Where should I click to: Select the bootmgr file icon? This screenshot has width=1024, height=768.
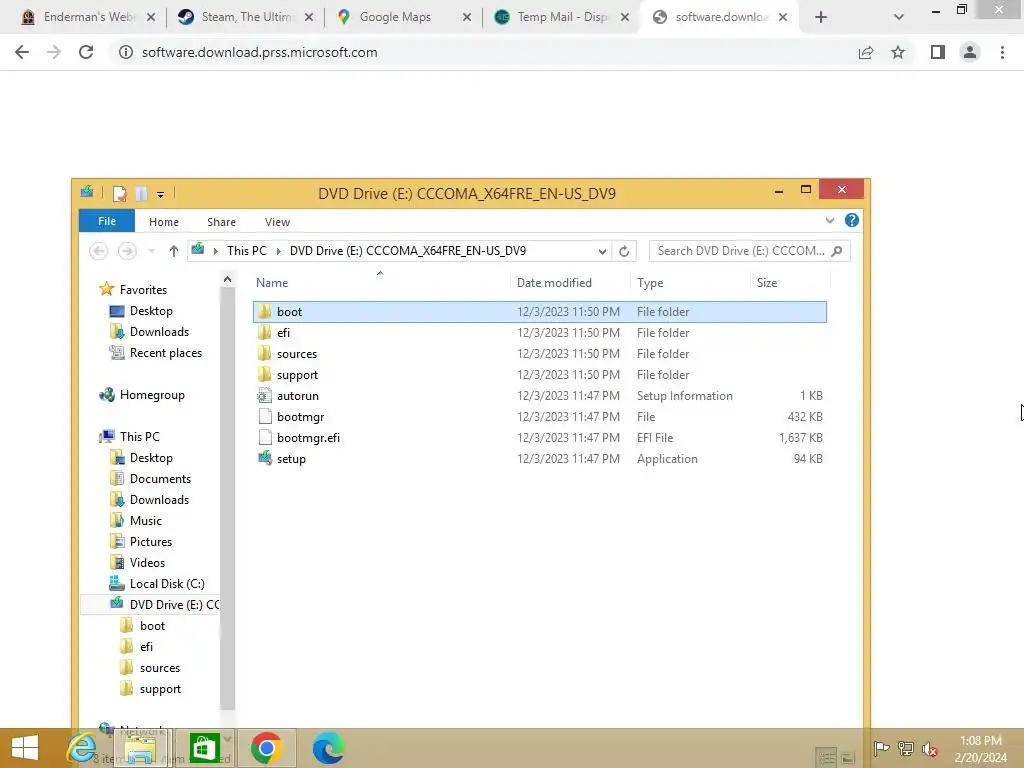(x=264, y=417)
